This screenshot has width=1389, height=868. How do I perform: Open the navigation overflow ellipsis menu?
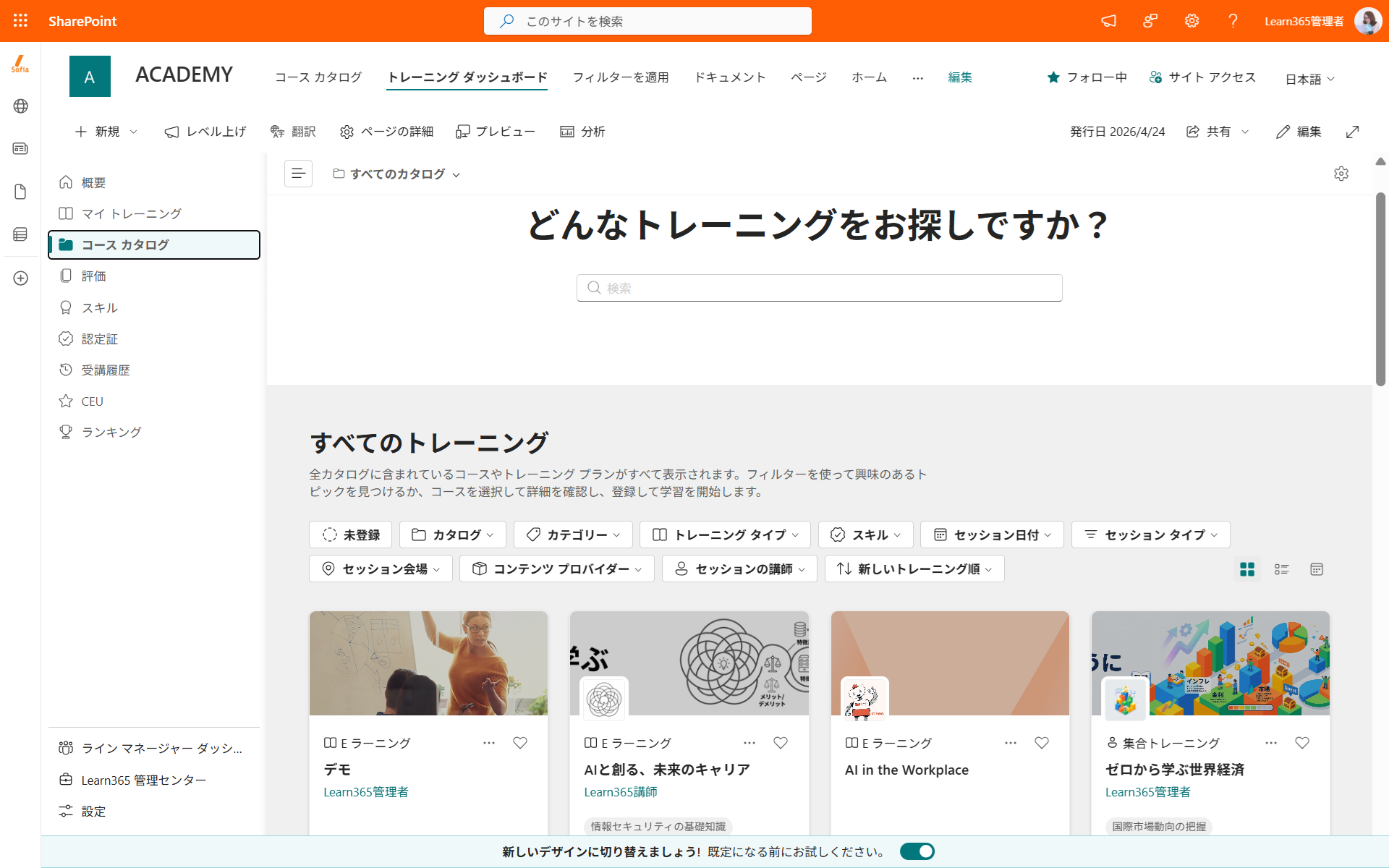[918, 77]
